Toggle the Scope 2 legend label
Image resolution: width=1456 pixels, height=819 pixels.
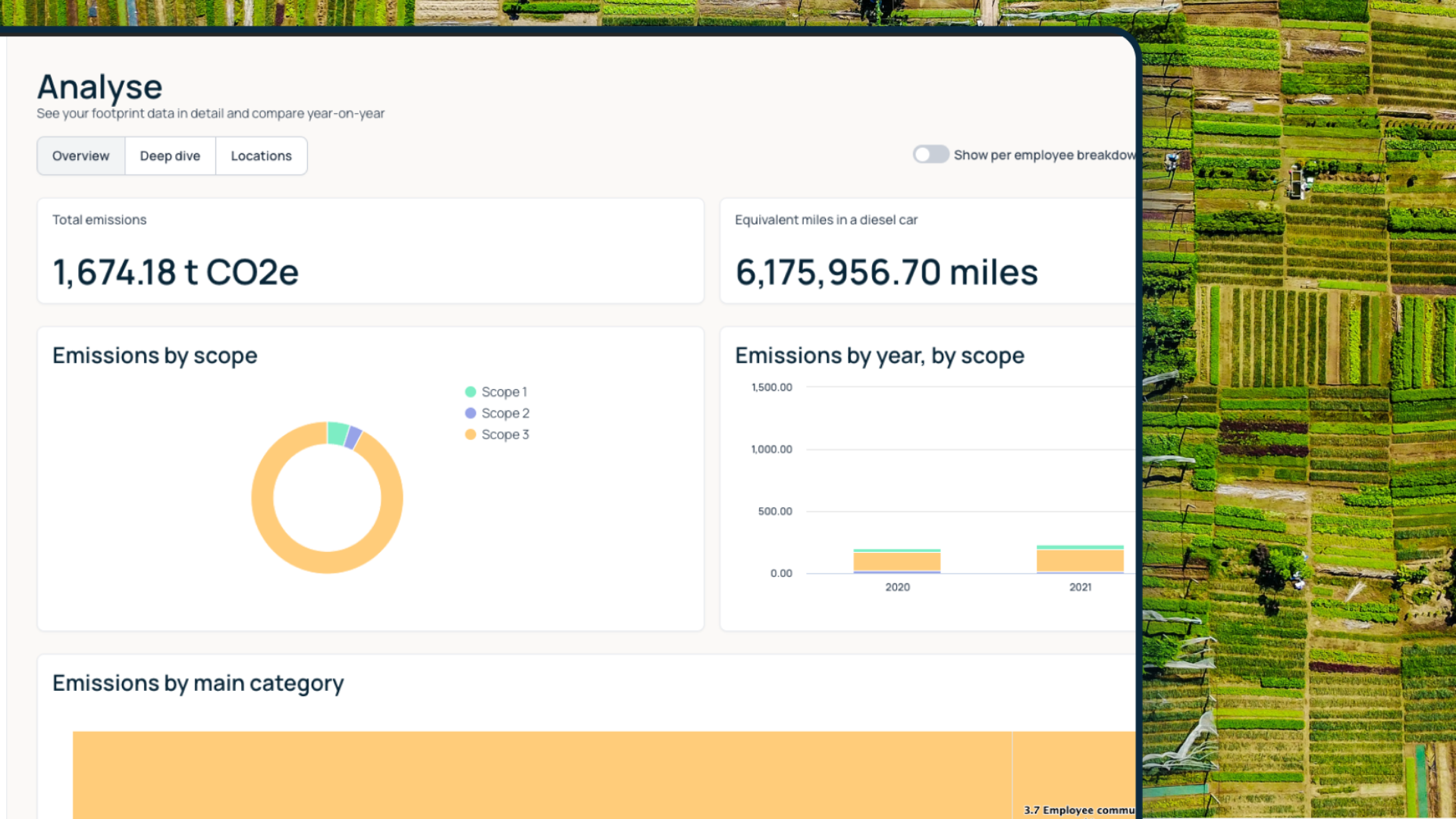click(505, 413)
